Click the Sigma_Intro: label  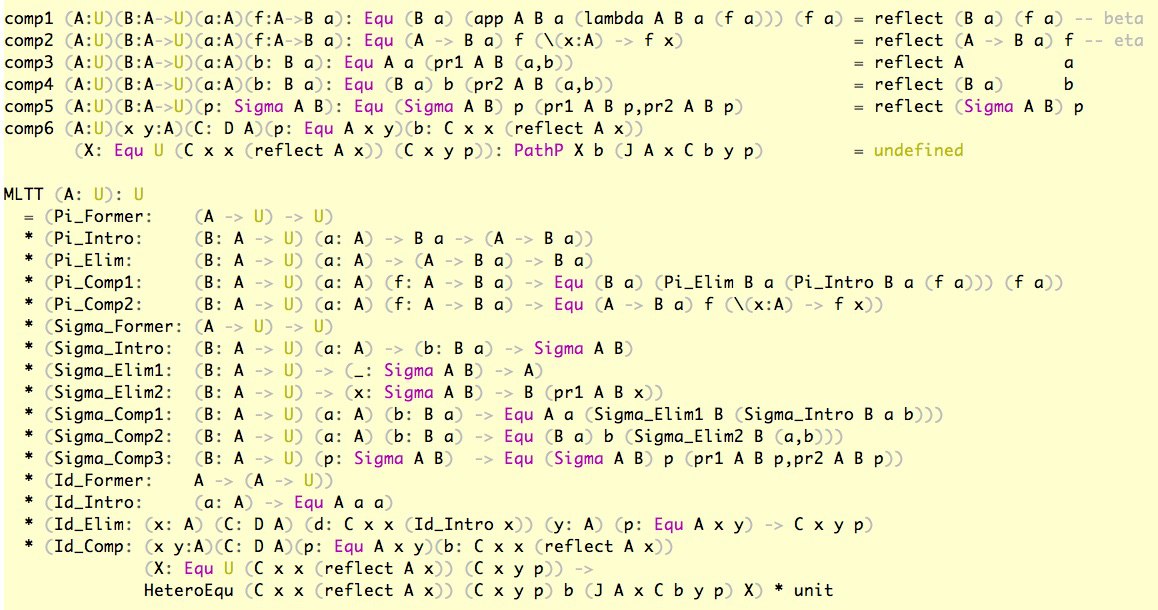click(x=113, y=349)
